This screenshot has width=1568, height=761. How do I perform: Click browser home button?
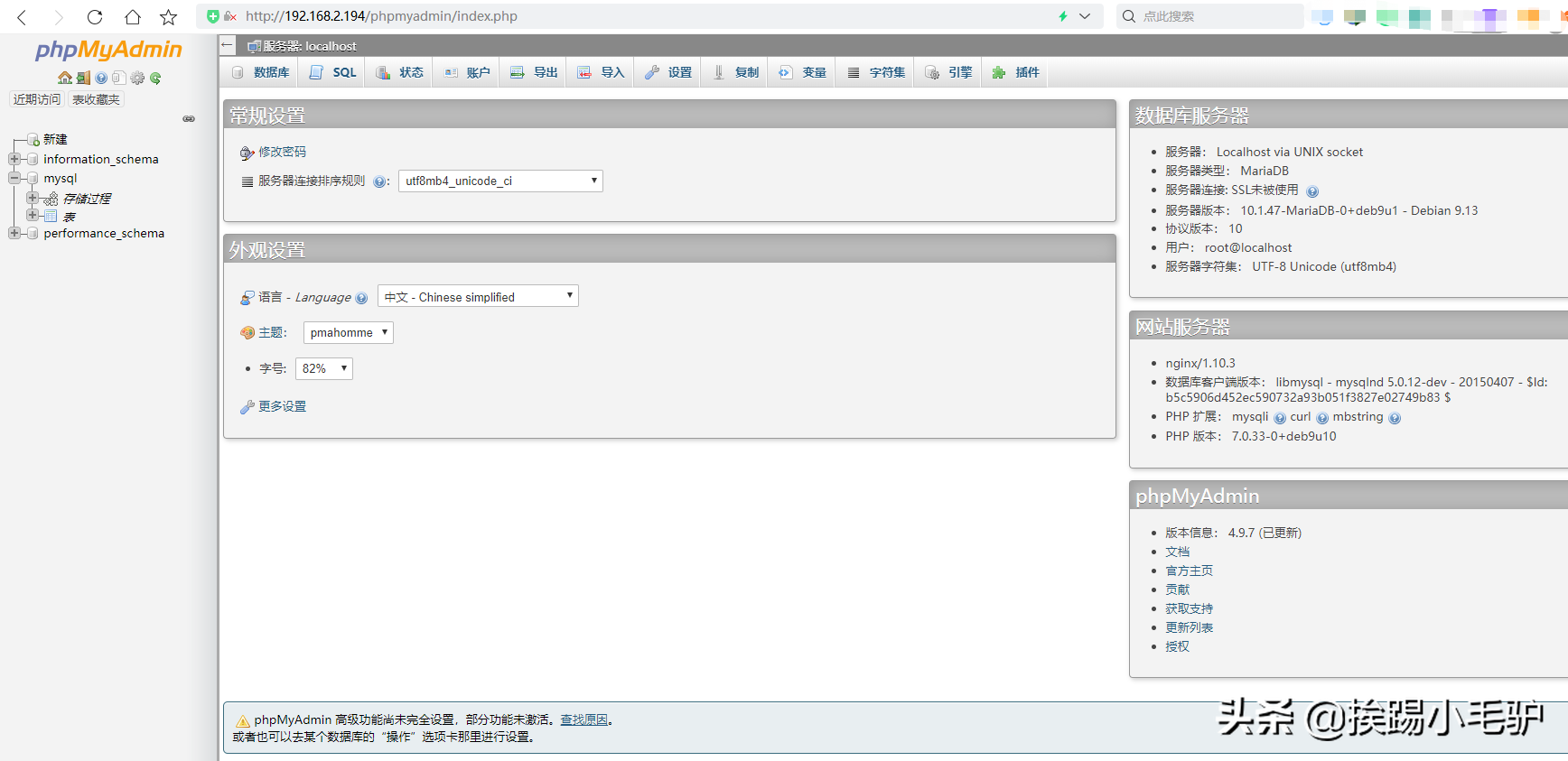click(132, 16)
